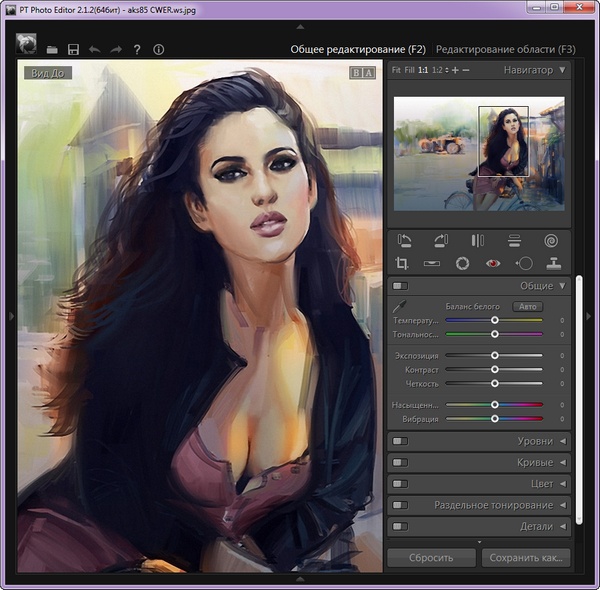
Task: Pick the white balance eyedropper
Action: pos(399,305)
